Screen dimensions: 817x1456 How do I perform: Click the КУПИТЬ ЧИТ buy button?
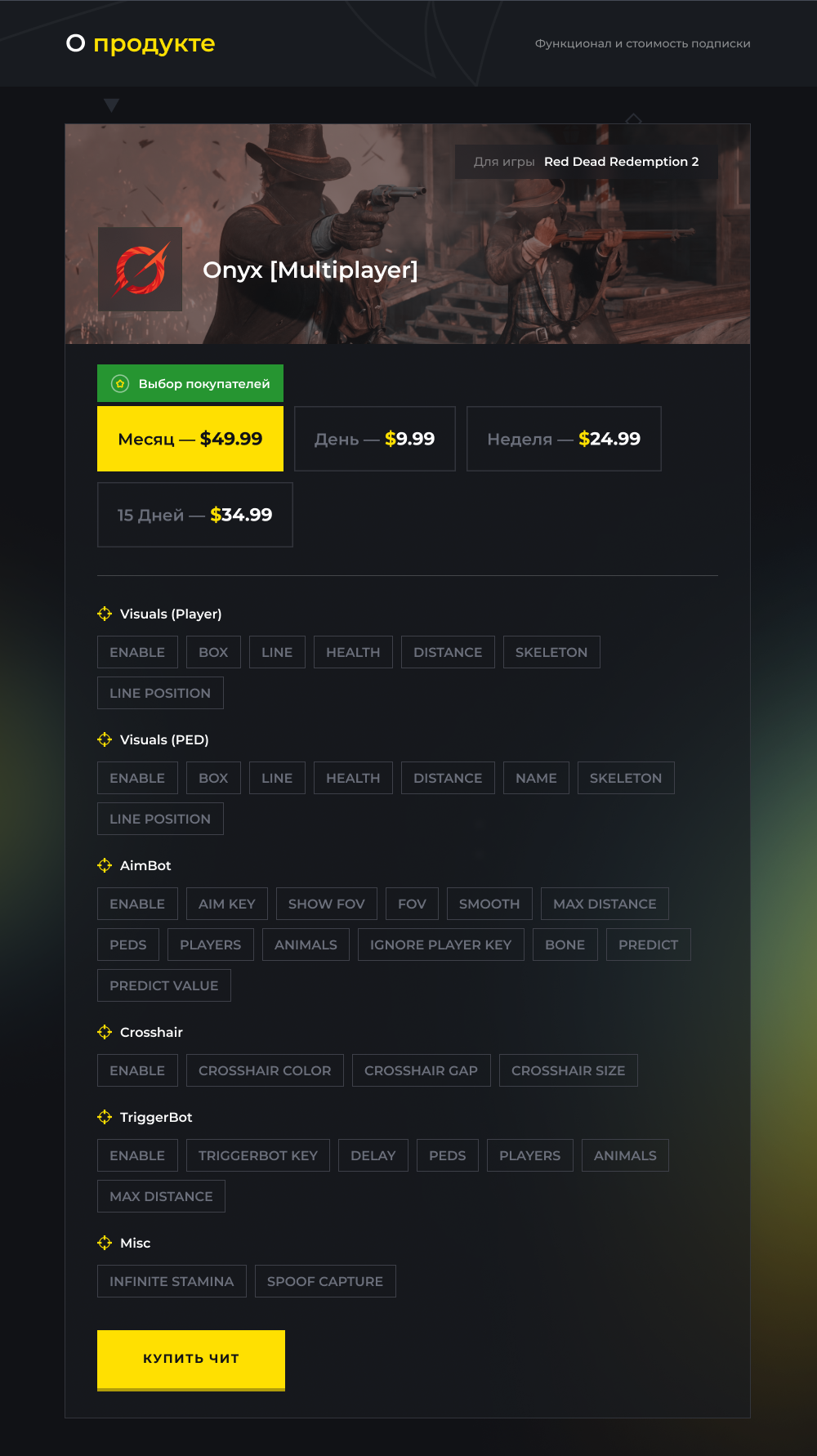[x=191, y=1360]
